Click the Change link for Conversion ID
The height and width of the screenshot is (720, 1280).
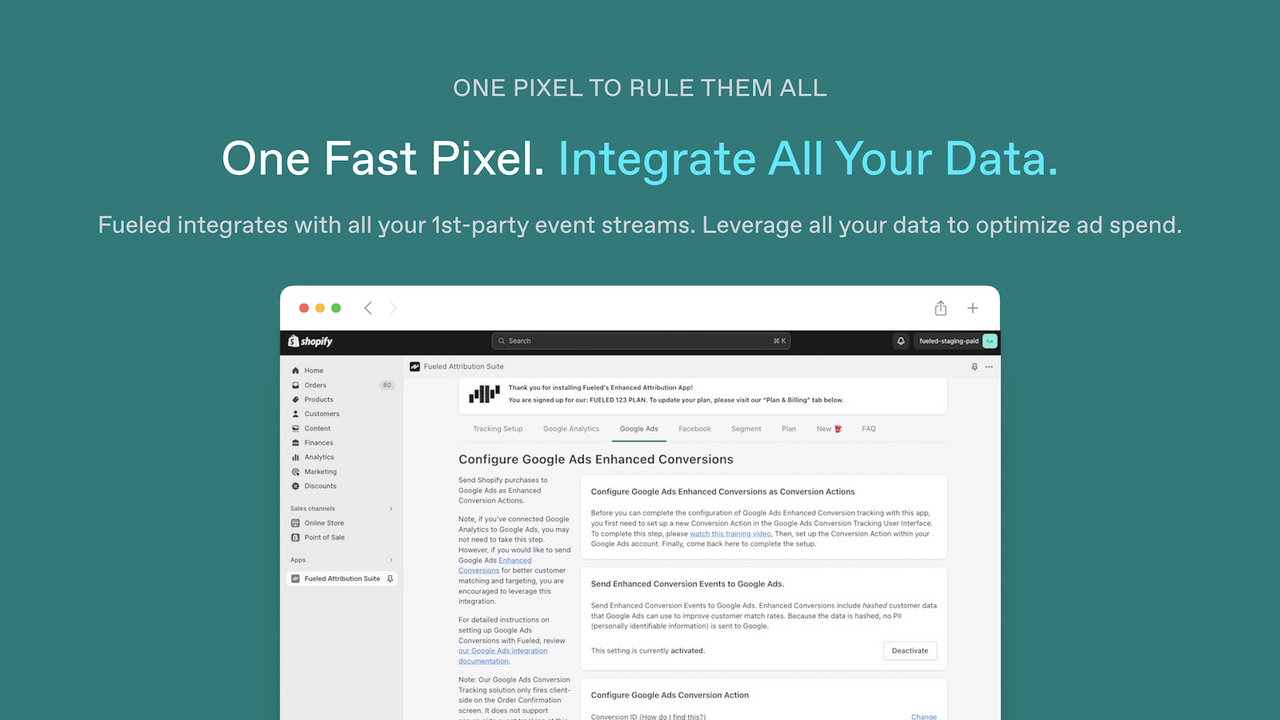coord(924,716)
